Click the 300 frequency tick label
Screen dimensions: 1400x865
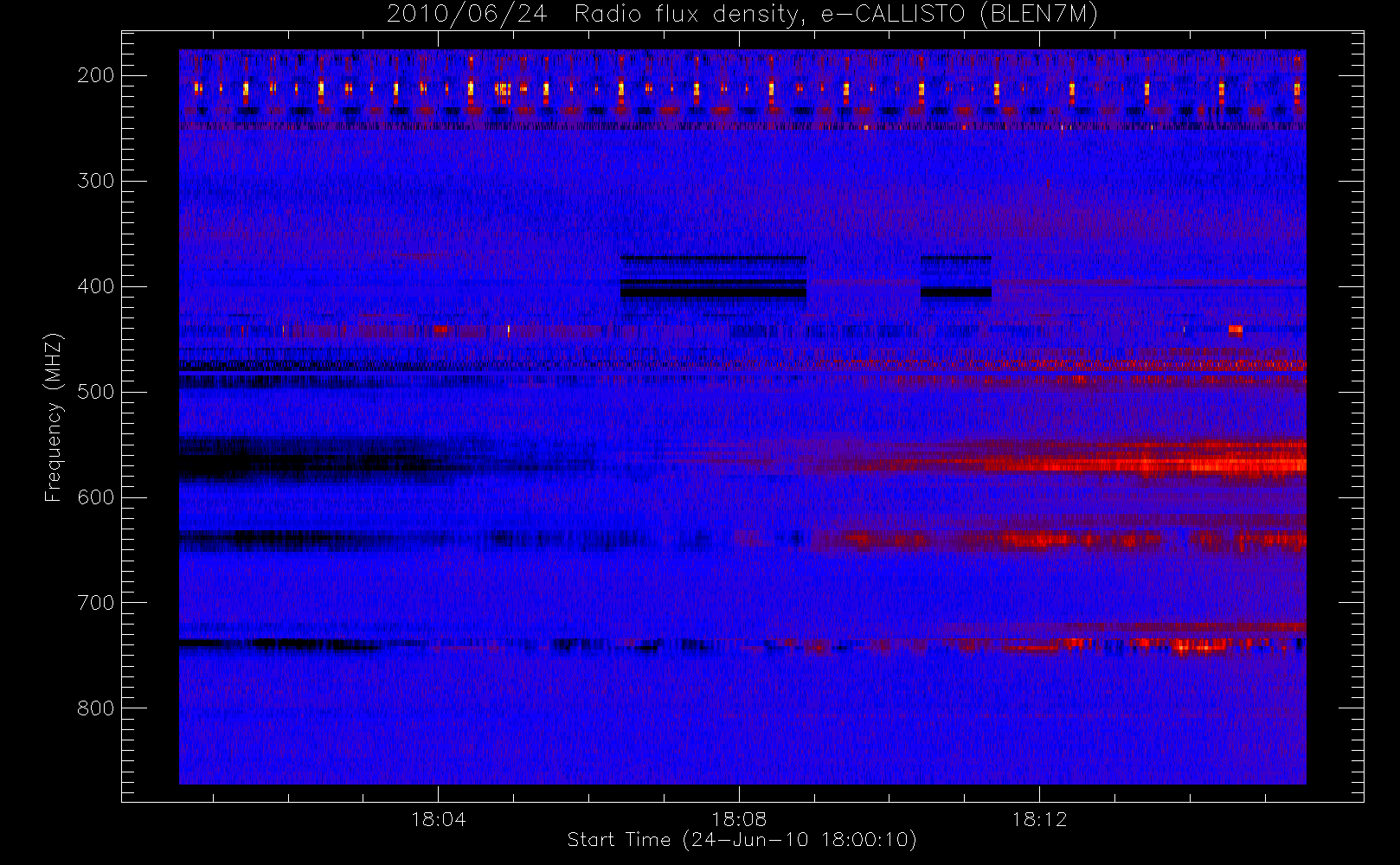pyautogui.click(x=96, y=181)
